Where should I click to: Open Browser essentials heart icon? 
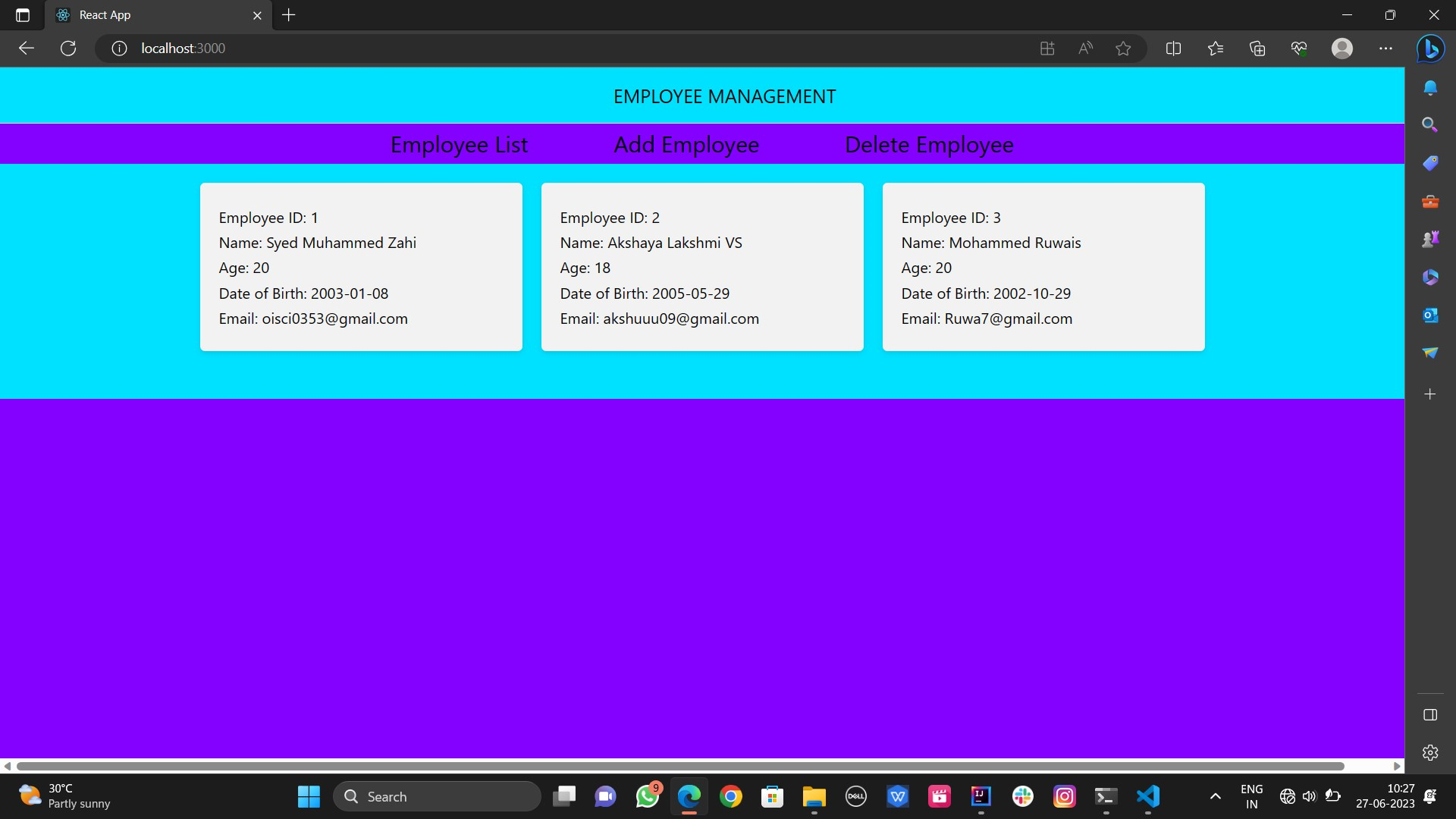1299,48
